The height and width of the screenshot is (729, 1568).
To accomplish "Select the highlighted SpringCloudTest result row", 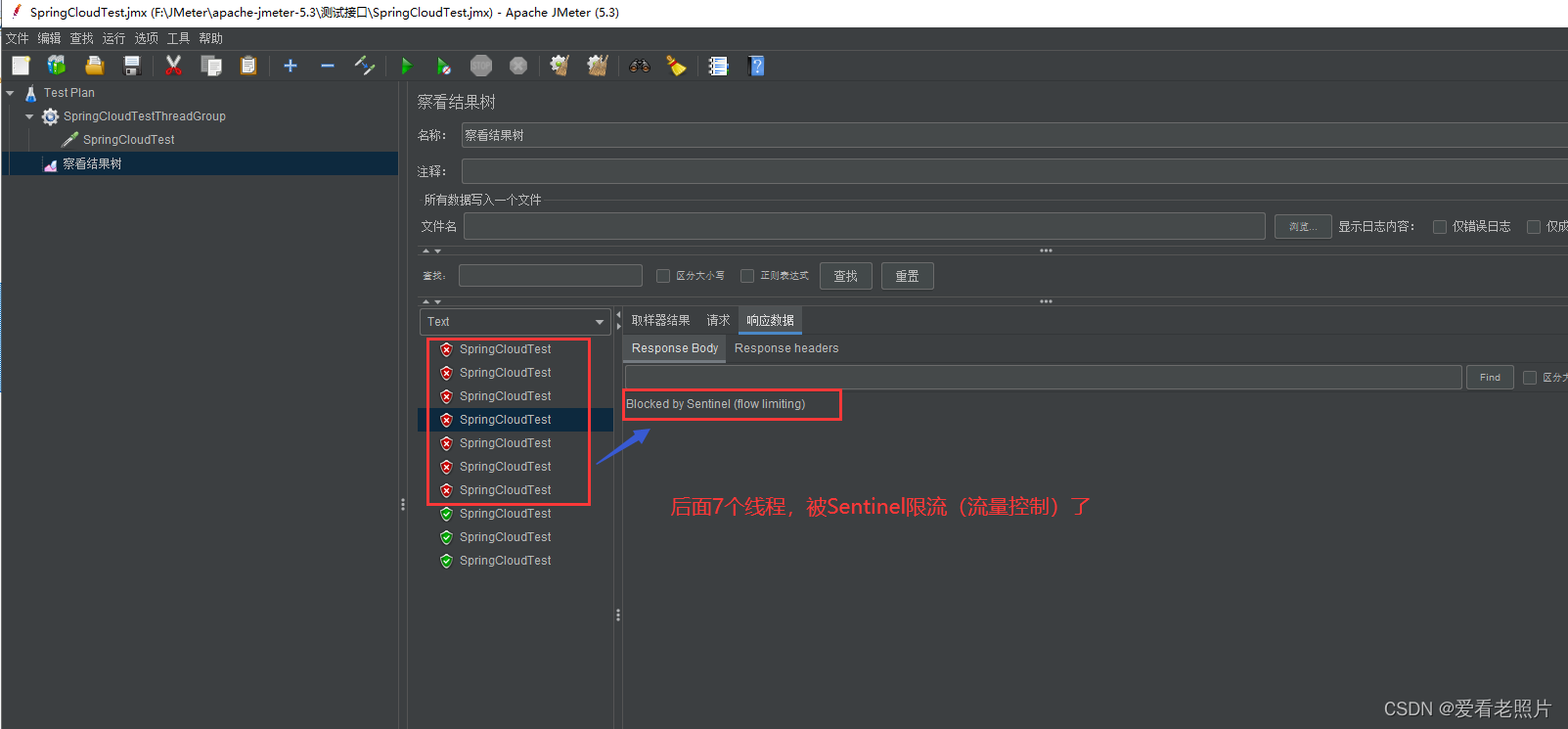I will [x=515, y=420].
